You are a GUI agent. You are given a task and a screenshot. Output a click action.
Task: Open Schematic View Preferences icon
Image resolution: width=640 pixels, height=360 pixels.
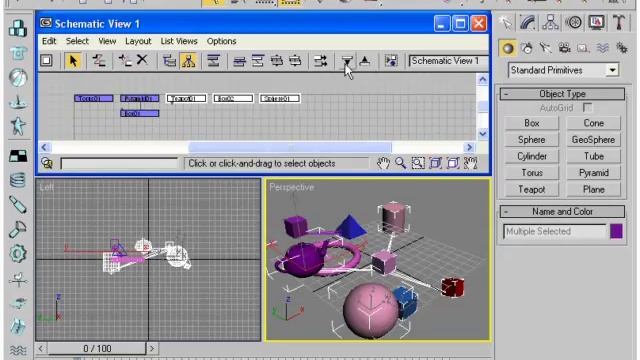(391, 61)
